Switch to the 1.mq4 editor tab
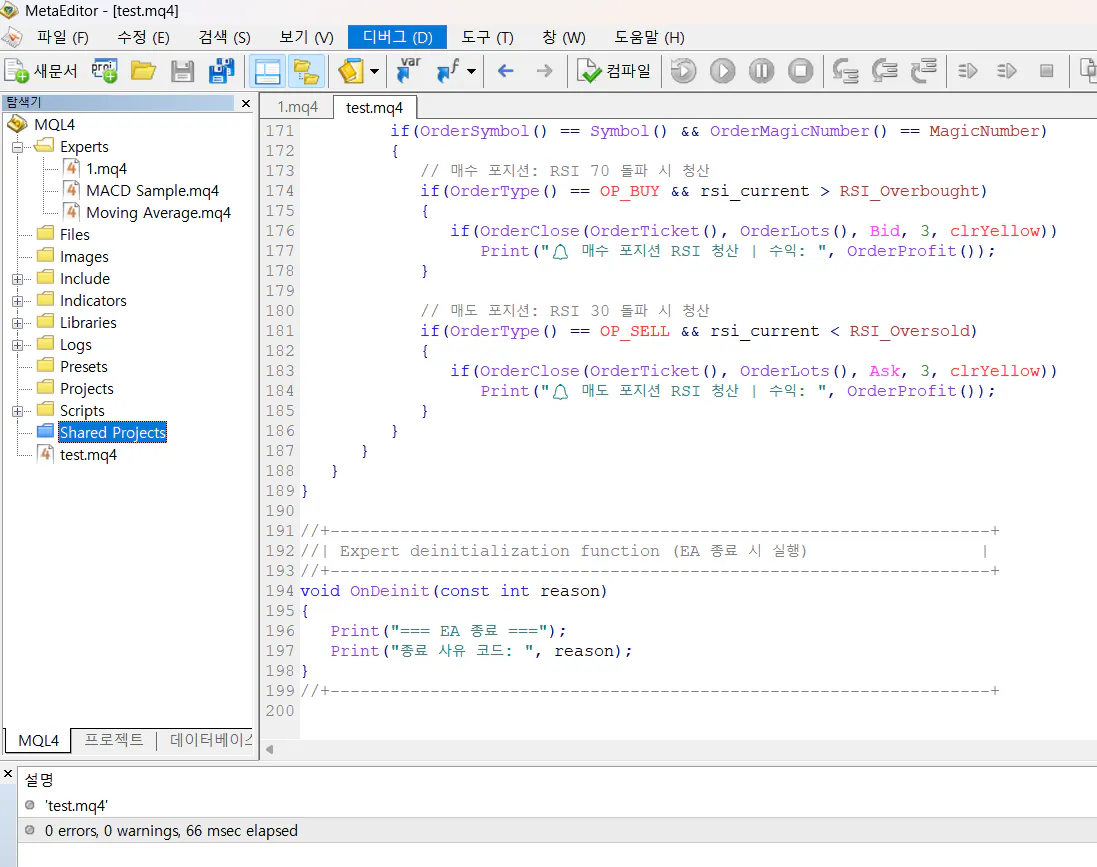 [x=297, y=107]
